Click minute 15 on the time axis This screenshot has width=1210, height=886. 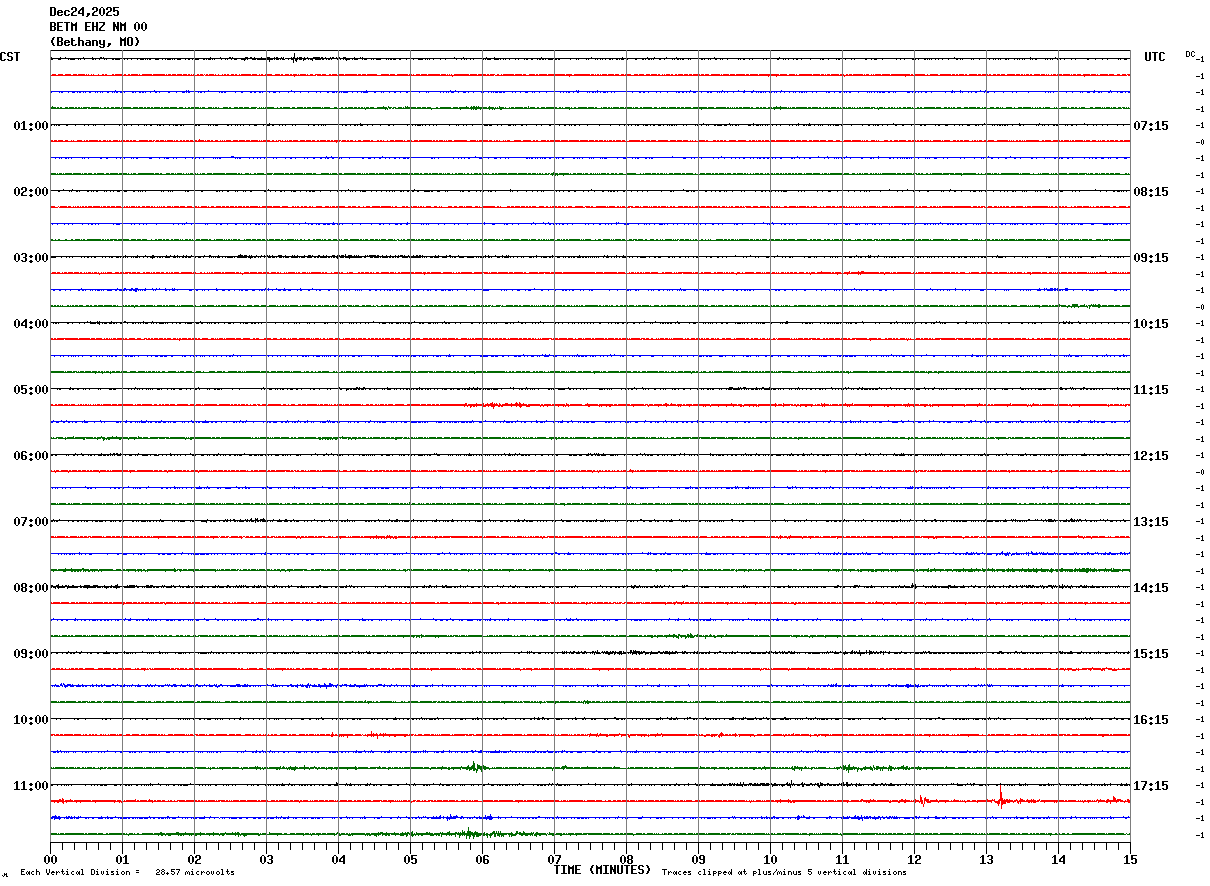[1130, 859]
